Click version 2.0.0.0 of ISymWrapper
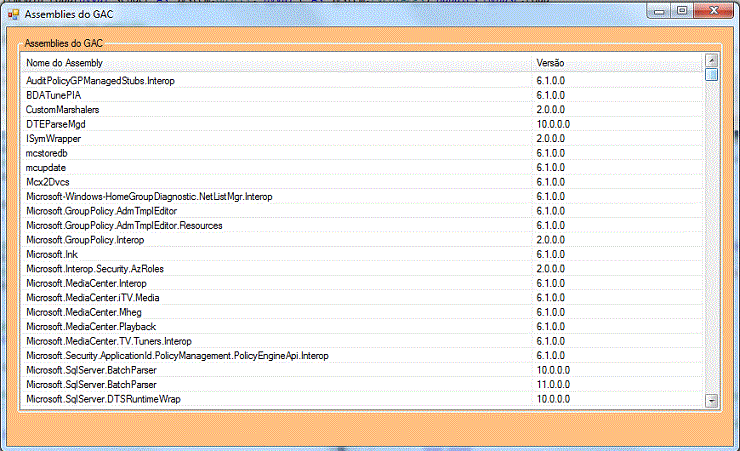Image resolution: width=740 pixels, height=451 pixels. (551, 139)
